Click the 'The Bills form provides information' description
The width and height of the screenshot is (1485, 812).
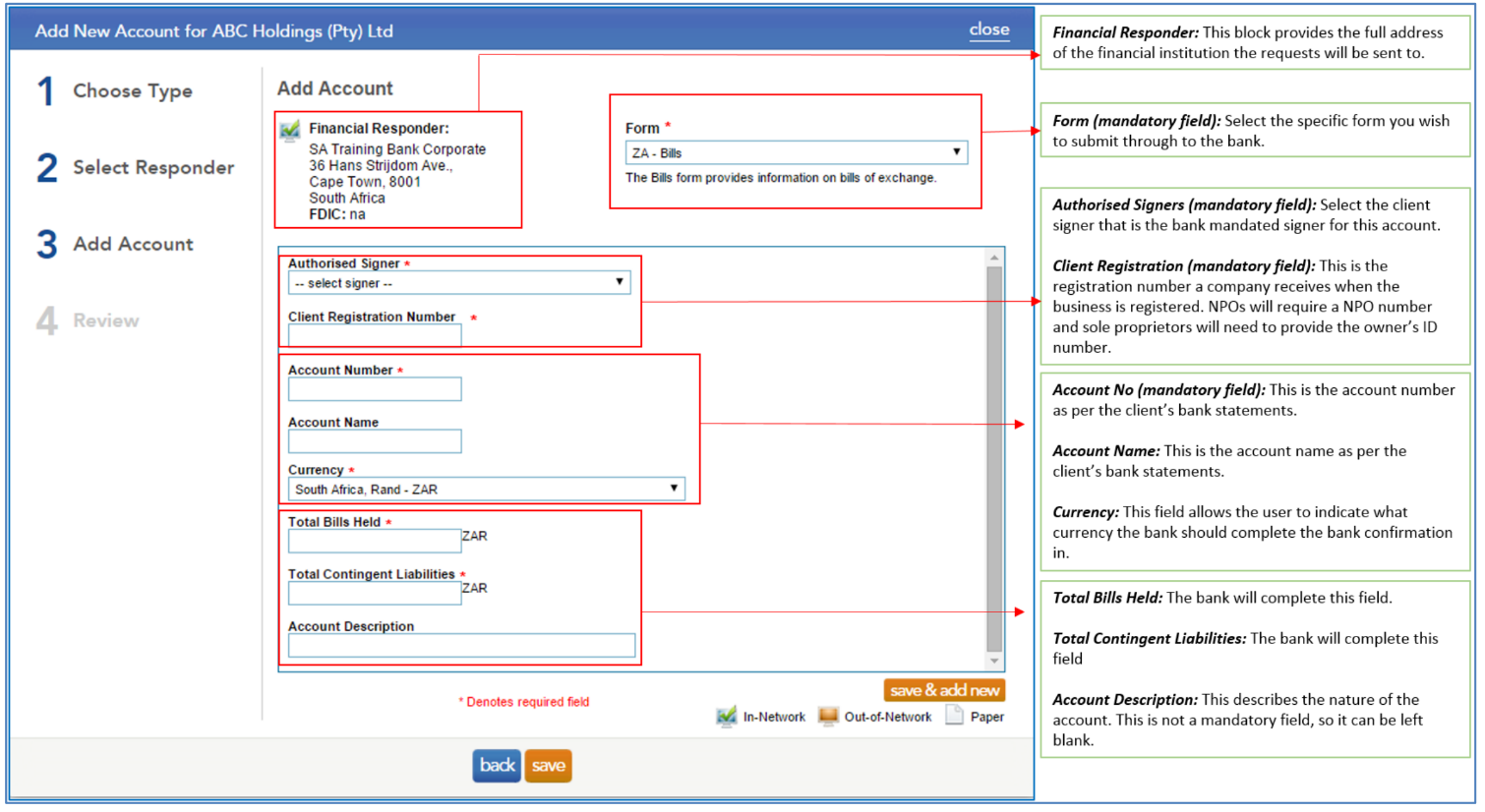(781, 178)
